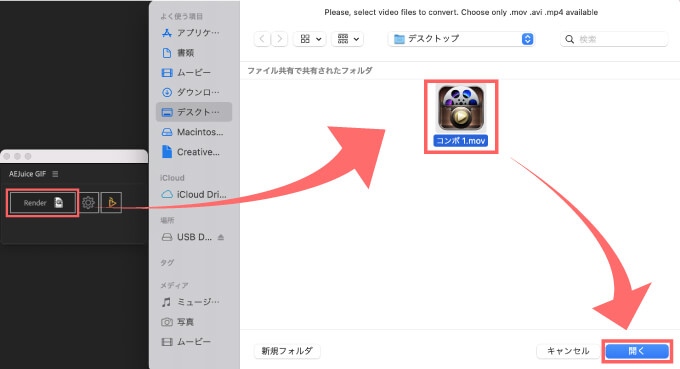Select アプリケーション in the sidebar
The width and height of the screenshot is (680, 369).
(x=193, y=33)
